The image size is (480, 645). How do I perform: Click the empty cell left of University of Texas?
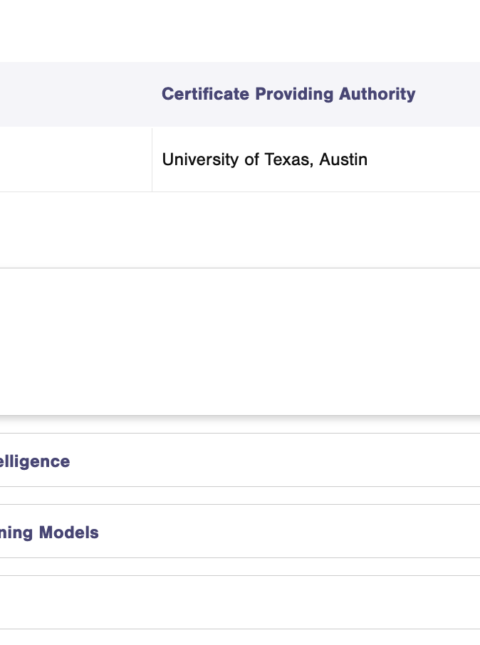[76, 159]
